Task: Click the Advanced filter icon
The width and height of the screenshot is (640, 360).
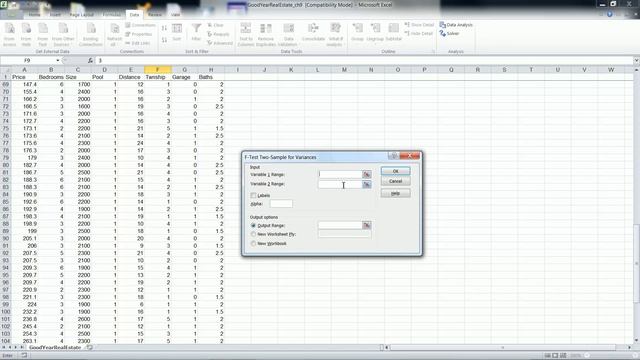Action: tap(220, 43)
